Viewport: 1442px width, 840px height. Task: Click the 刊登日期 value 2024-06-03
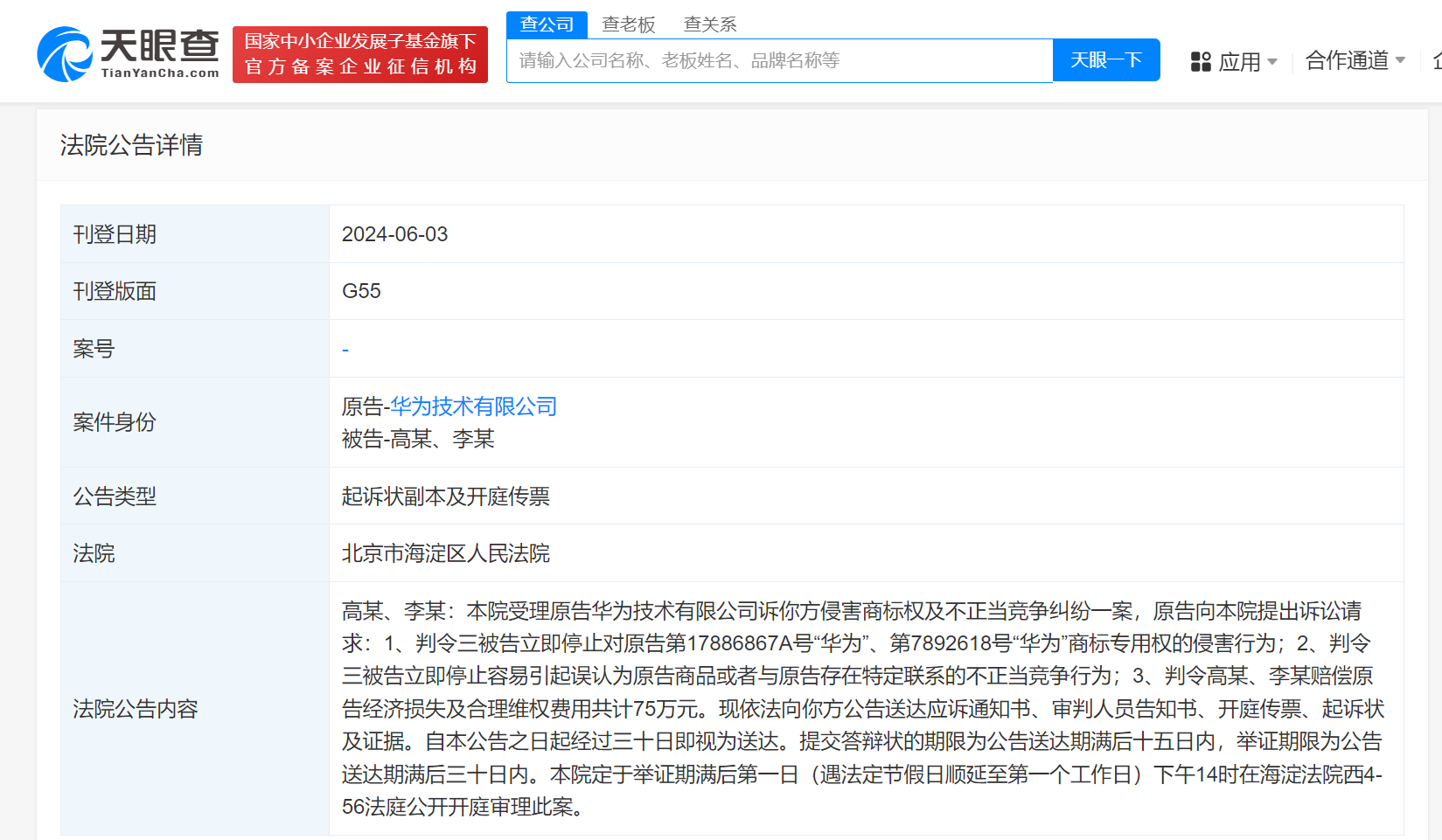tap(394, 233)
